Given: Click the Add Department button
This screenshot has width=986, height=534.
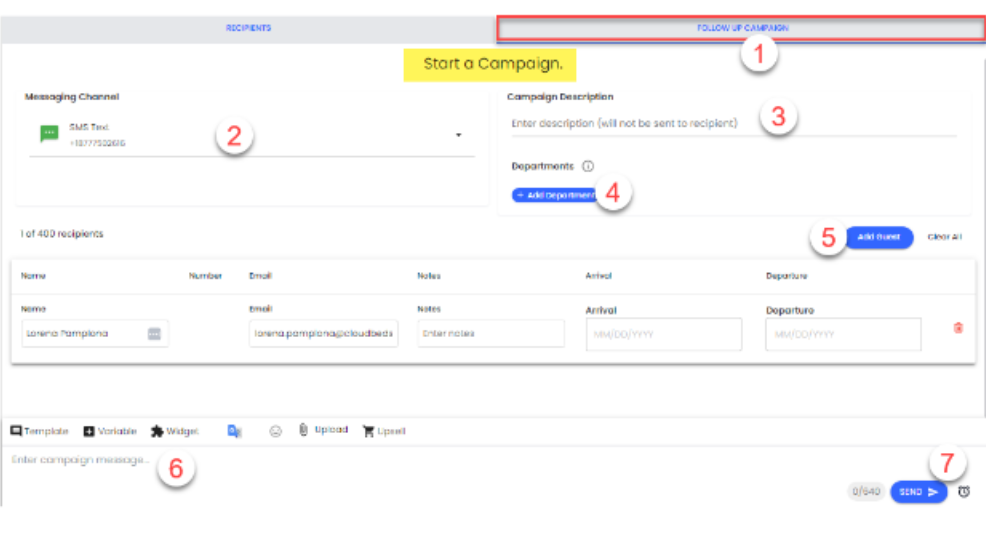Looking at the screenshot, I should point(555,195).
